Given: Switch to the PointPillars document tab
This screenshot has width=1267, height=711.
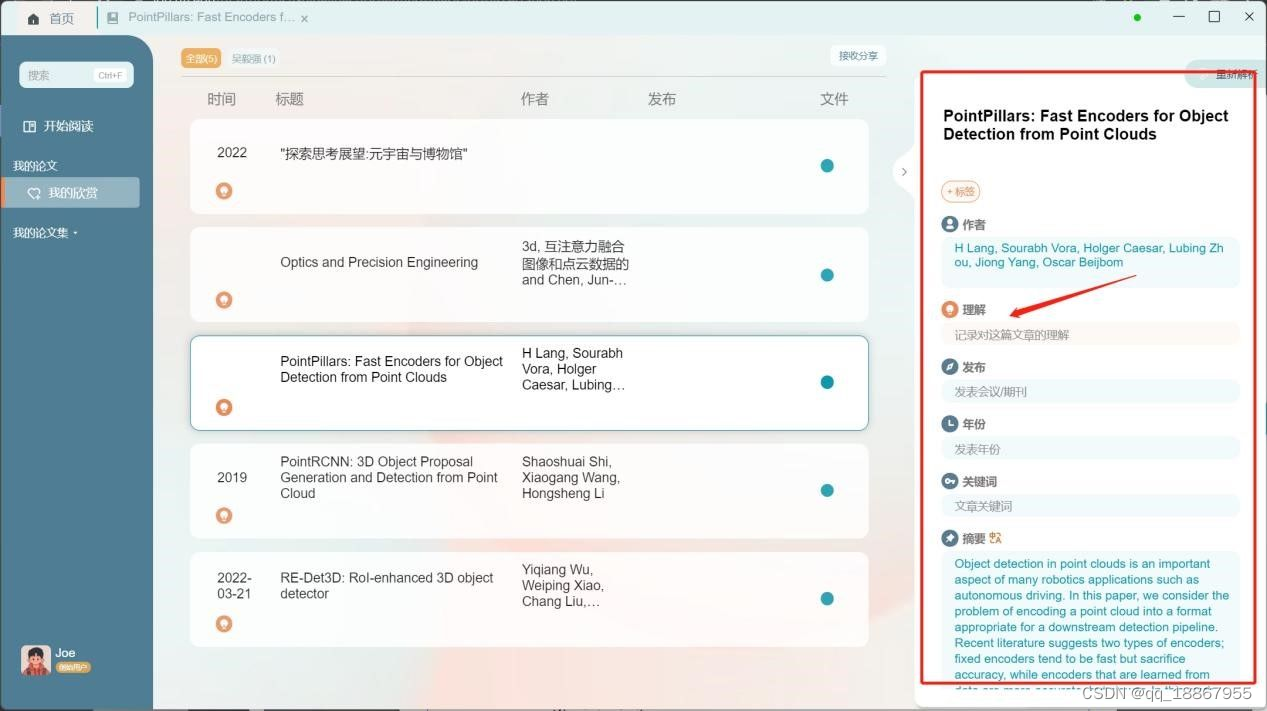Looking at the screenshot, I should (208, 18).
